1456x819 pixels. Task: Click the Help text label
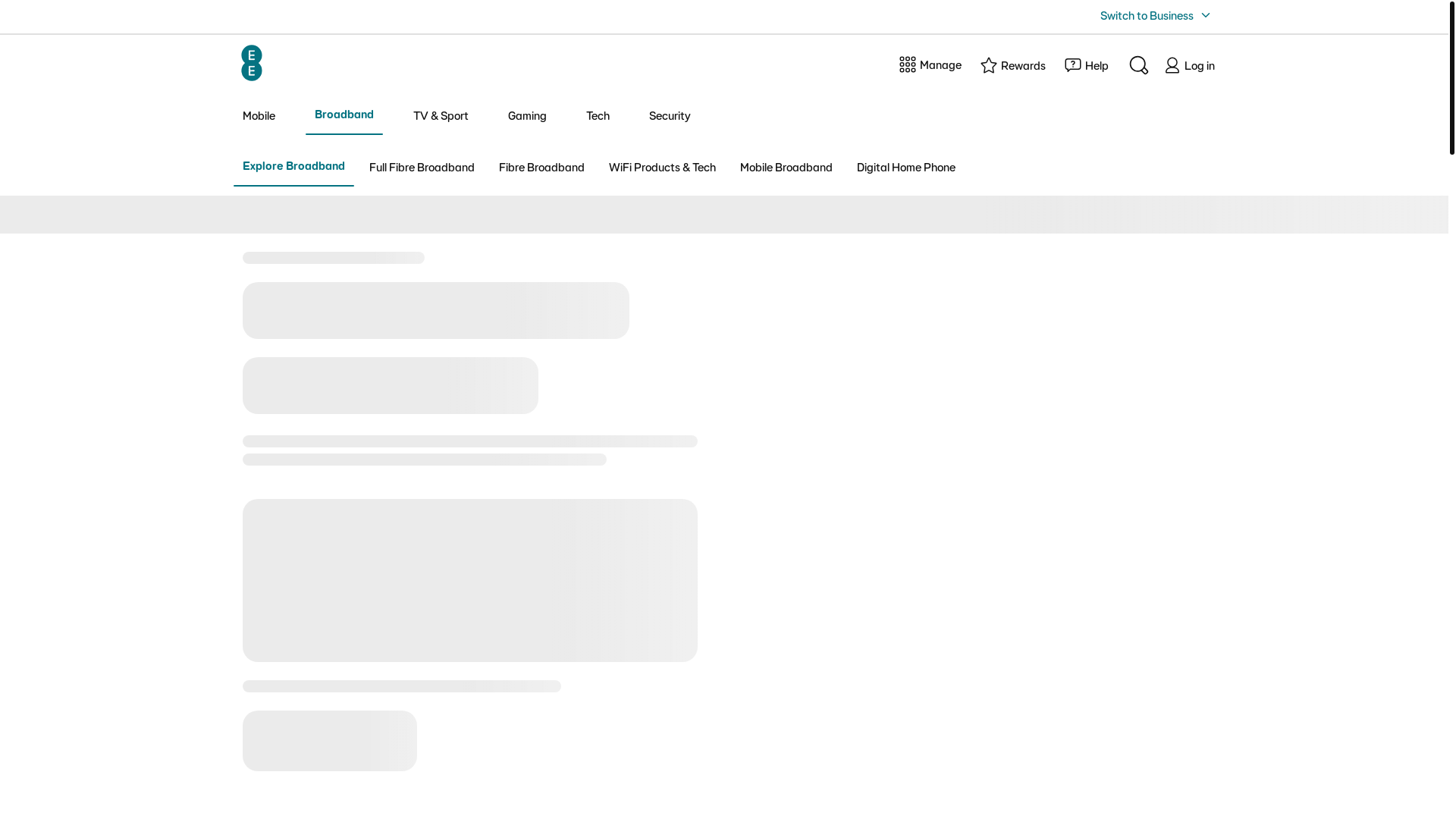1097,66
